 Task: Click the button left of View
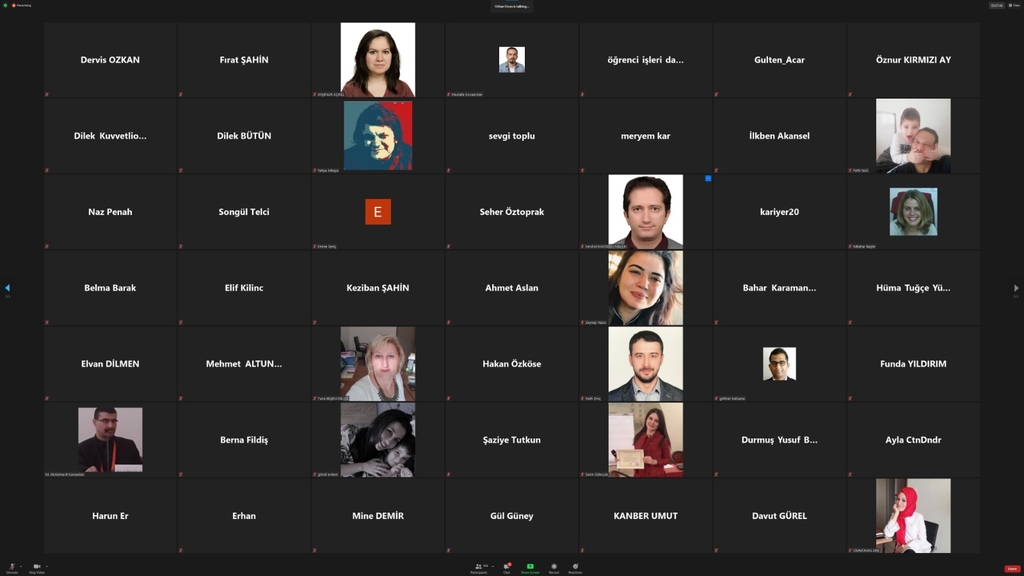click(996, 5)
